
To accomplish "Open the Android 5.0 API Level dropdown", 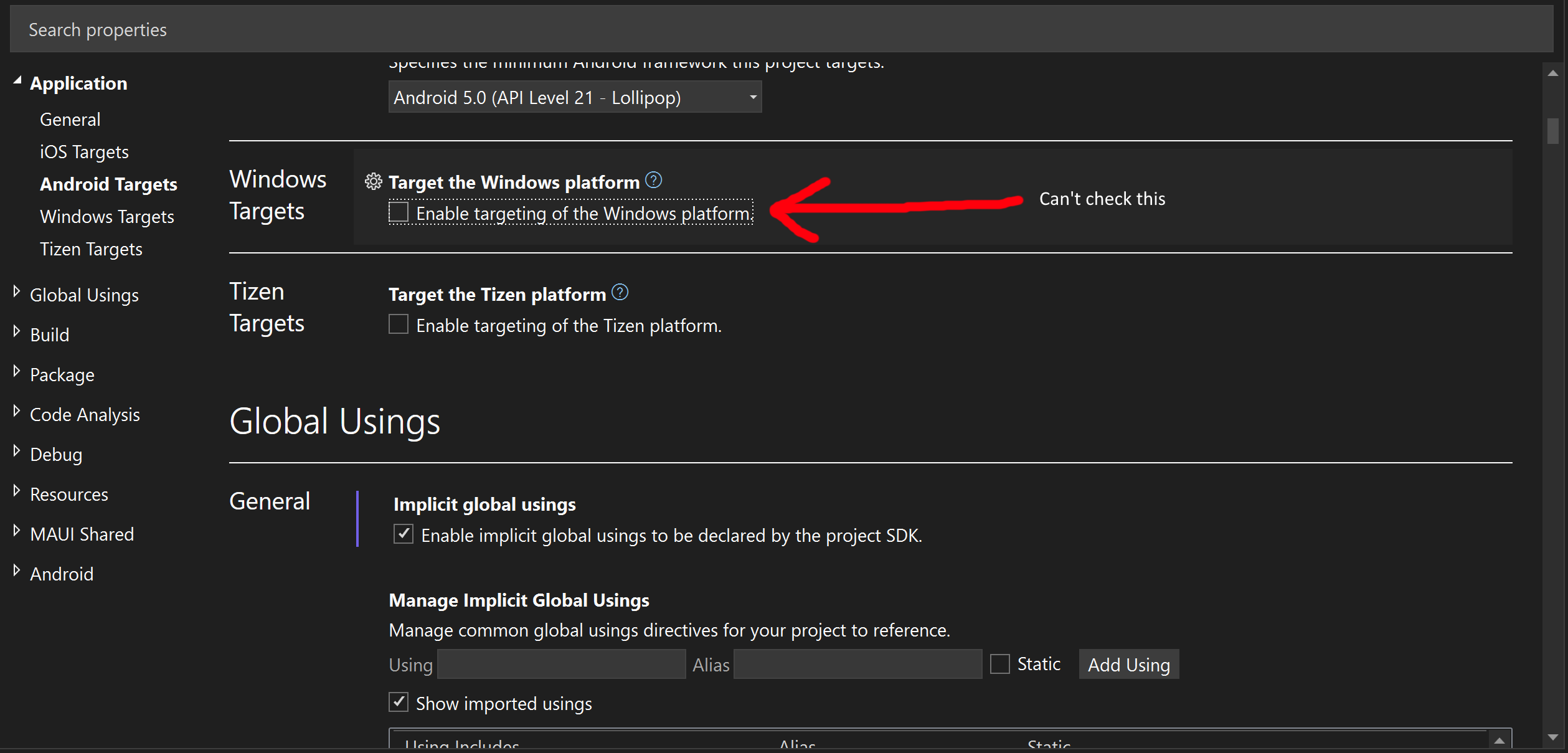I will tap(575, 98).
